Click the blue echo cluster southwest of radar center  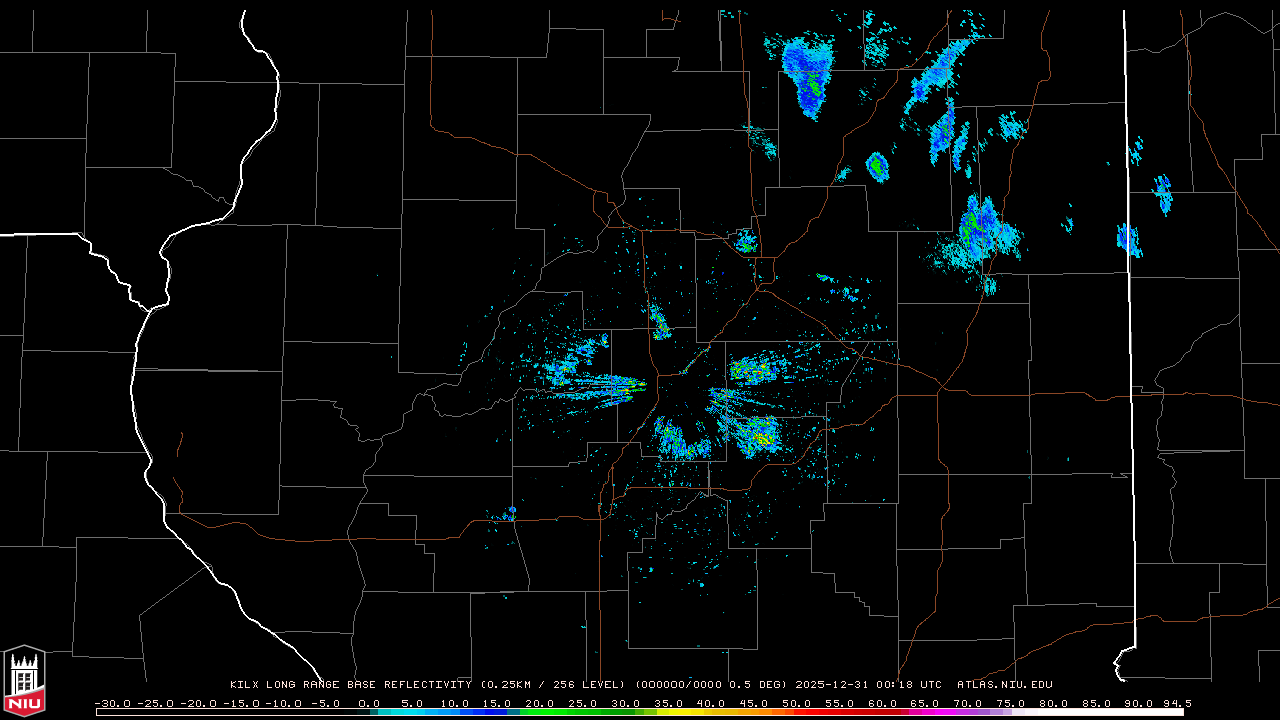(x=681, y=440)
